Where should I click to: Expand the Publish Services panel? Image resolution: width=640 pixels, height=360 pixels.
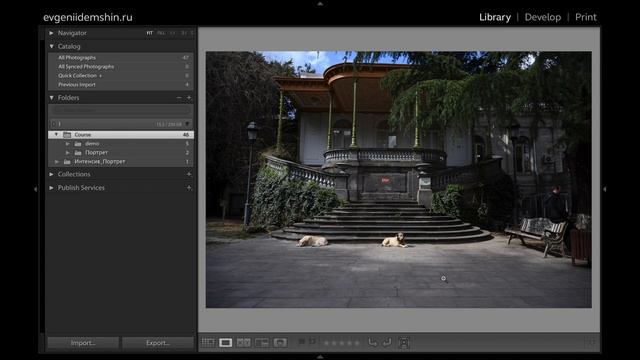(51, 188)
